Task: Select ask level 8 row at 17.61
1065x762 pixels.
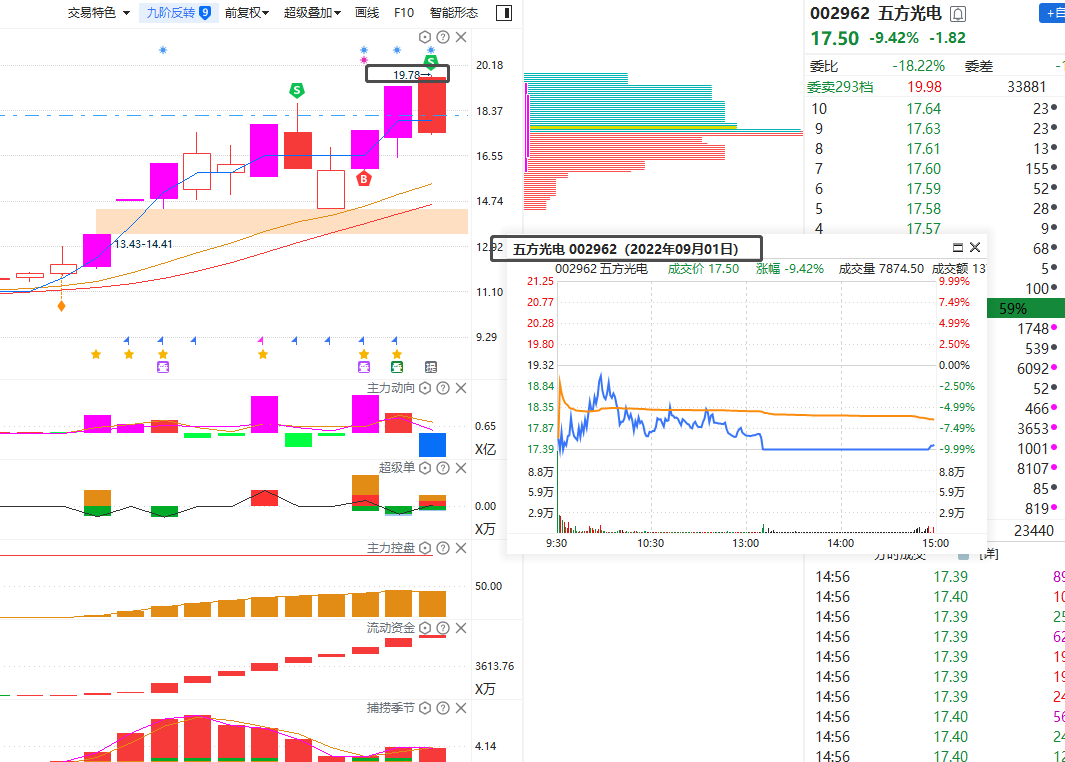Action: click(x=935, y=149)
